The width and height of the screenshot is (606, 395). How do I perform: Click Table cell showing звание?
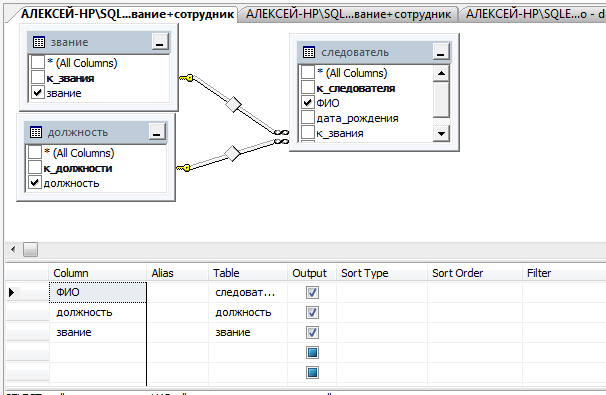(x=248, y=332)
